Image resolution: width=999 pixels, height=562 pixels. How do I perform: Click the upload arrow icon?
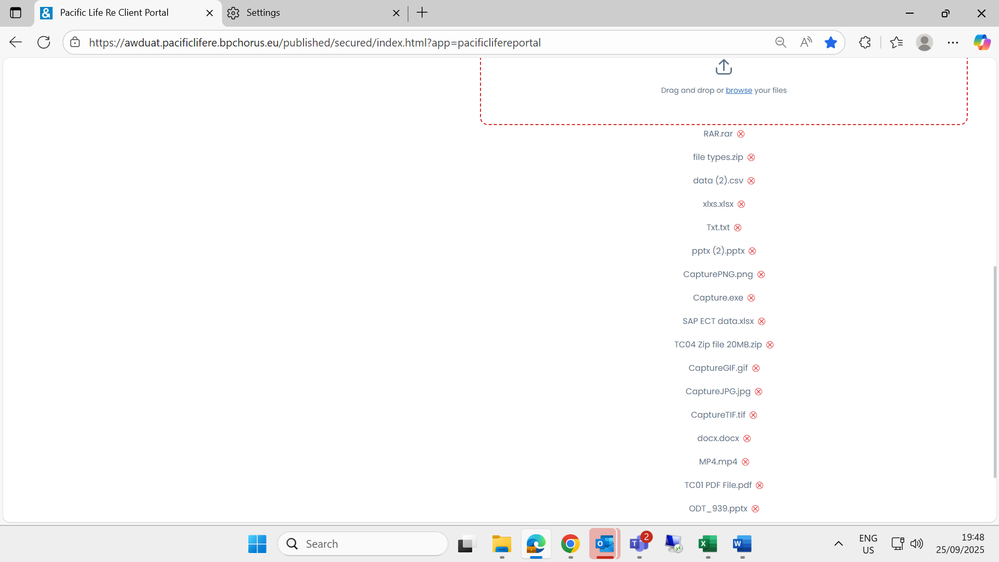[724, 67]
